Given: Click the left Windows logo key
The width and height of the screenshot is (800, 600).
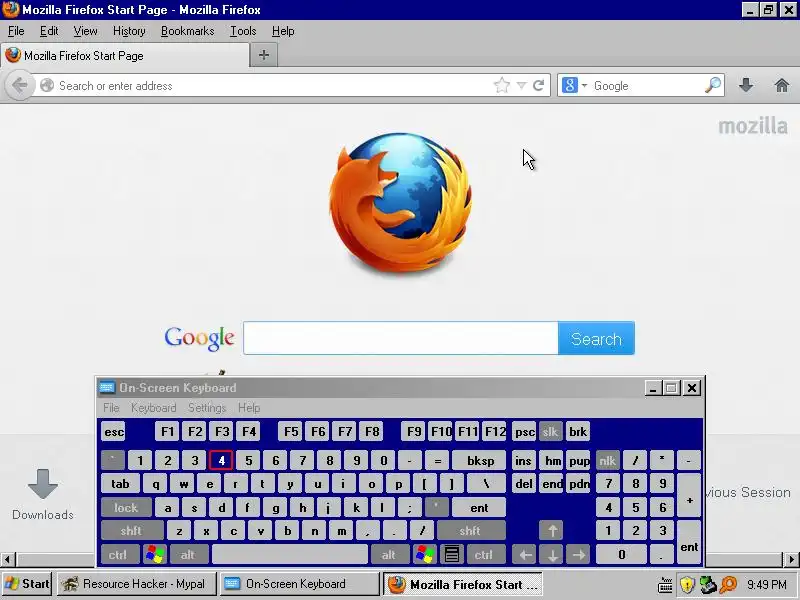Looking at the screenshot, I should (x=155, y=555).
